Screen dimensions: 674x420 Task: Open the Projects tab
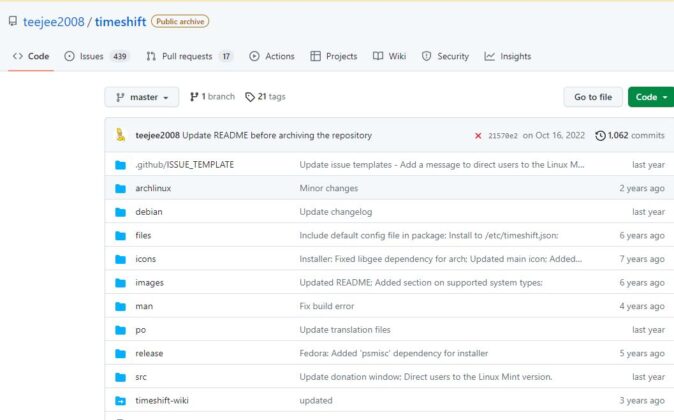click(x=334, y=56)
